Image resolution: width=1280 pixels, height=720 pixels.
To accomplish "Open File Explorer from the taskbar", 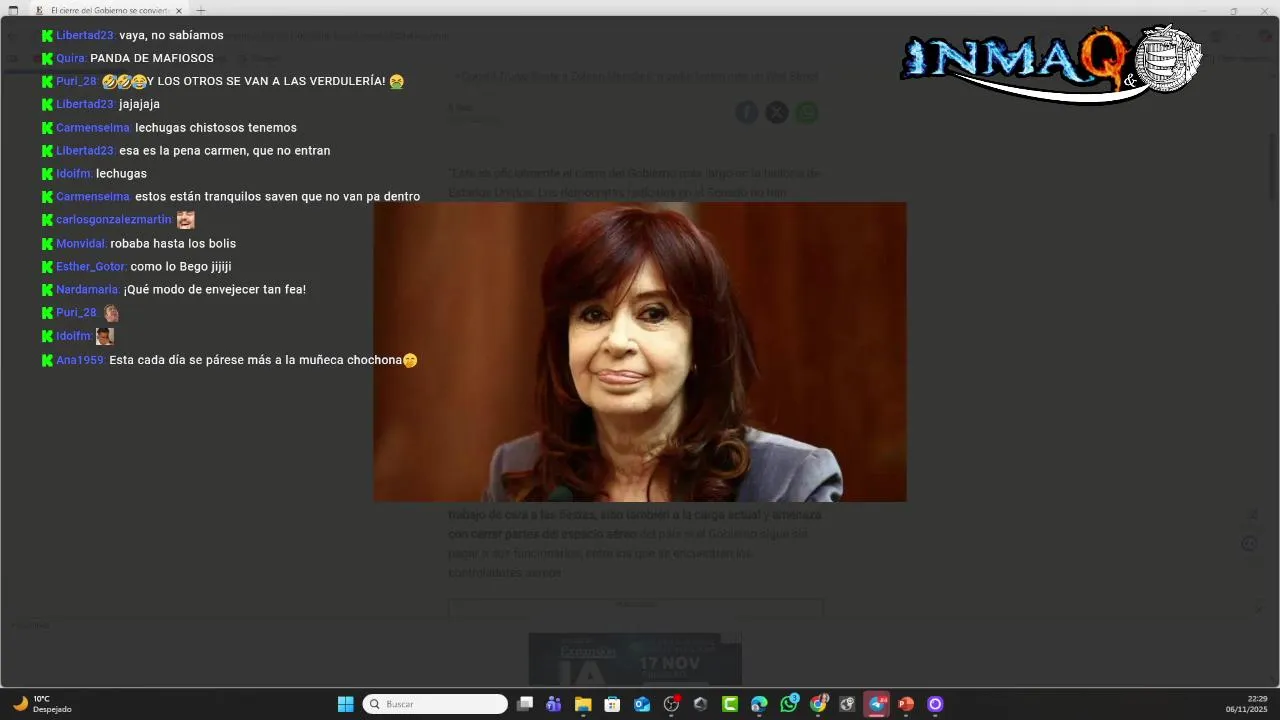I will click(x=583, y=704).
